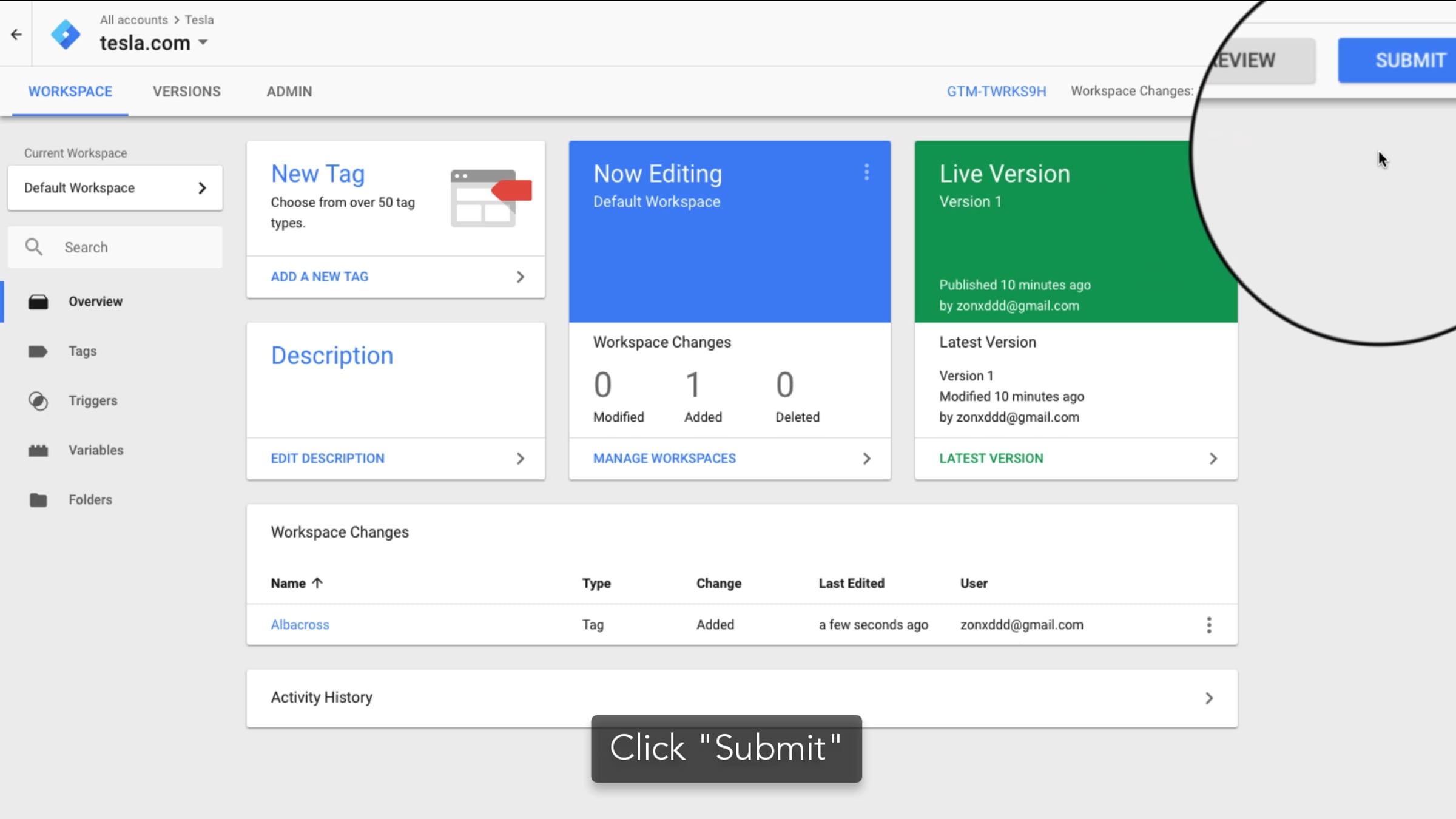Click the search magnifier icon
1456x819 pixels.
tap(34, 247)
